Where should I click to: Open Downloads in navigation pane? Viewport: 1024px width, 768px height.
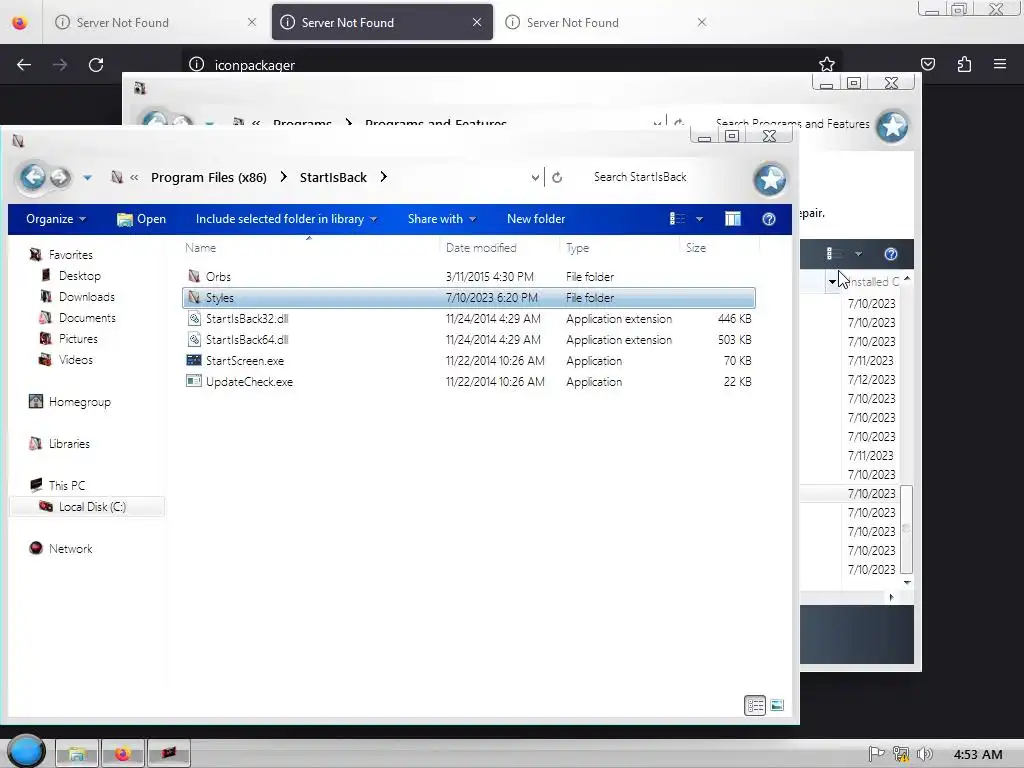(77, 296)
